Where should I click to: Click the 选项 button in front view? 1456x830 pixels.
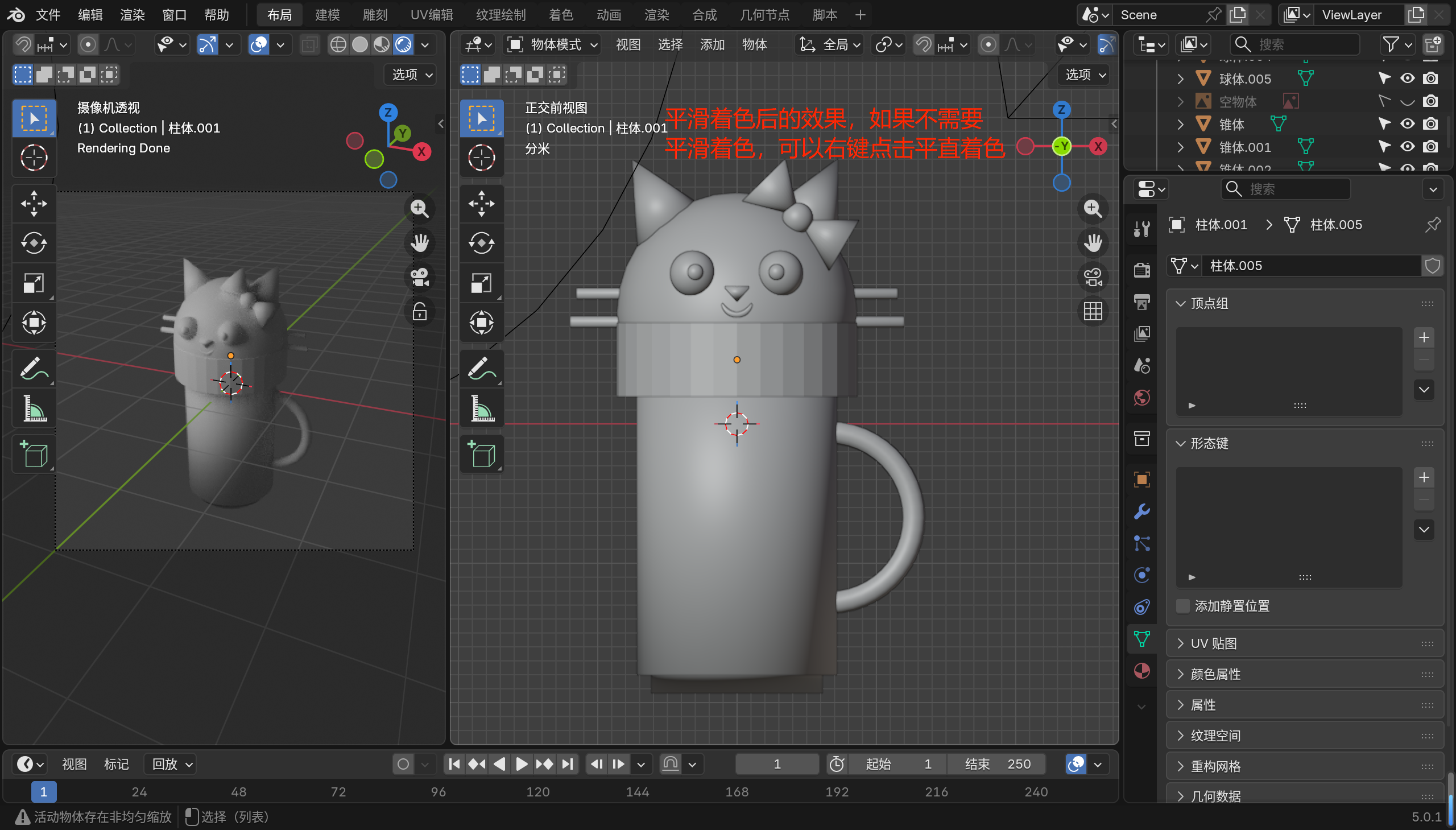tap(1085, 75)
